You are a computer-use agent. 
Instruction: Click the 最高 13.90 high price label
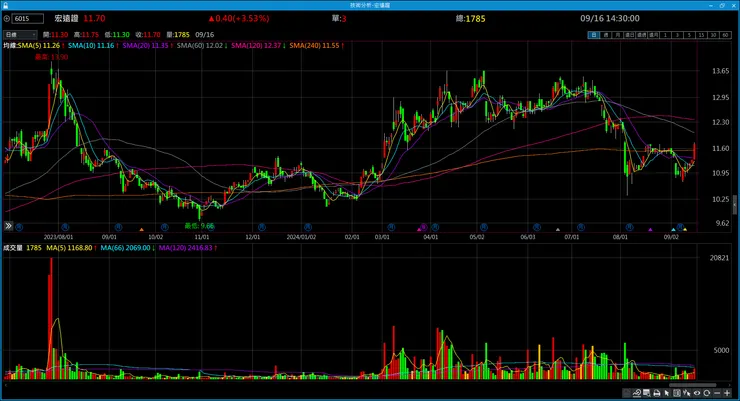tap(51, 57)
